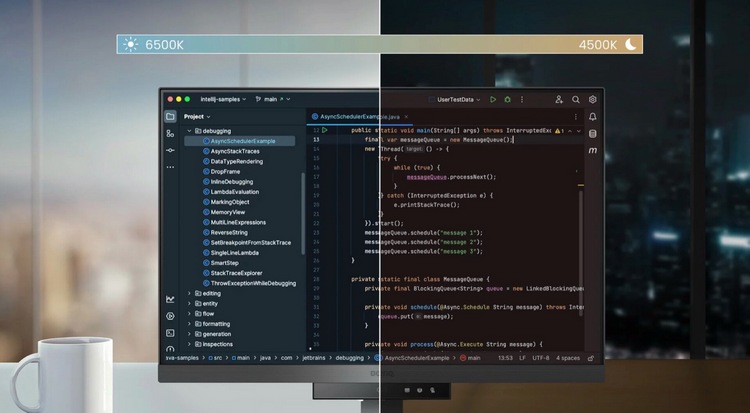Image resolution: width=750 pixels, height=413 pixels.
Task: Open the Database tool window icon
Action: pyautogui.click(x=592, y=132)
